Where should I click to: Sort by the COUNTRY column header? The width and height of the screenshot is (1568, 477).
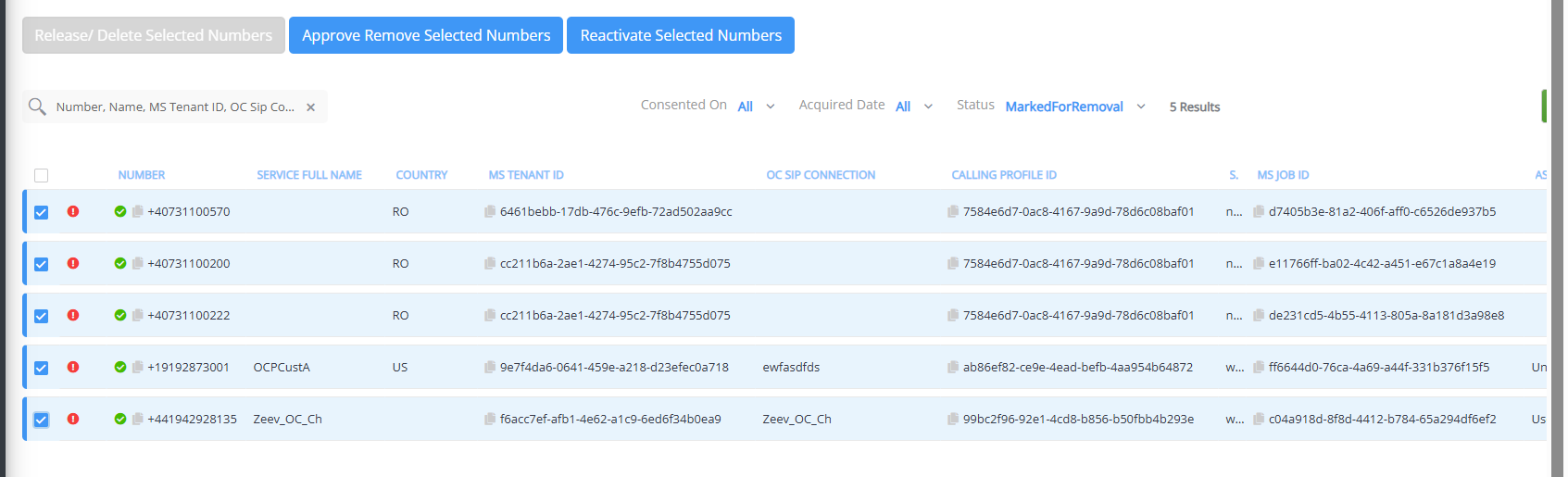(421, 175)
